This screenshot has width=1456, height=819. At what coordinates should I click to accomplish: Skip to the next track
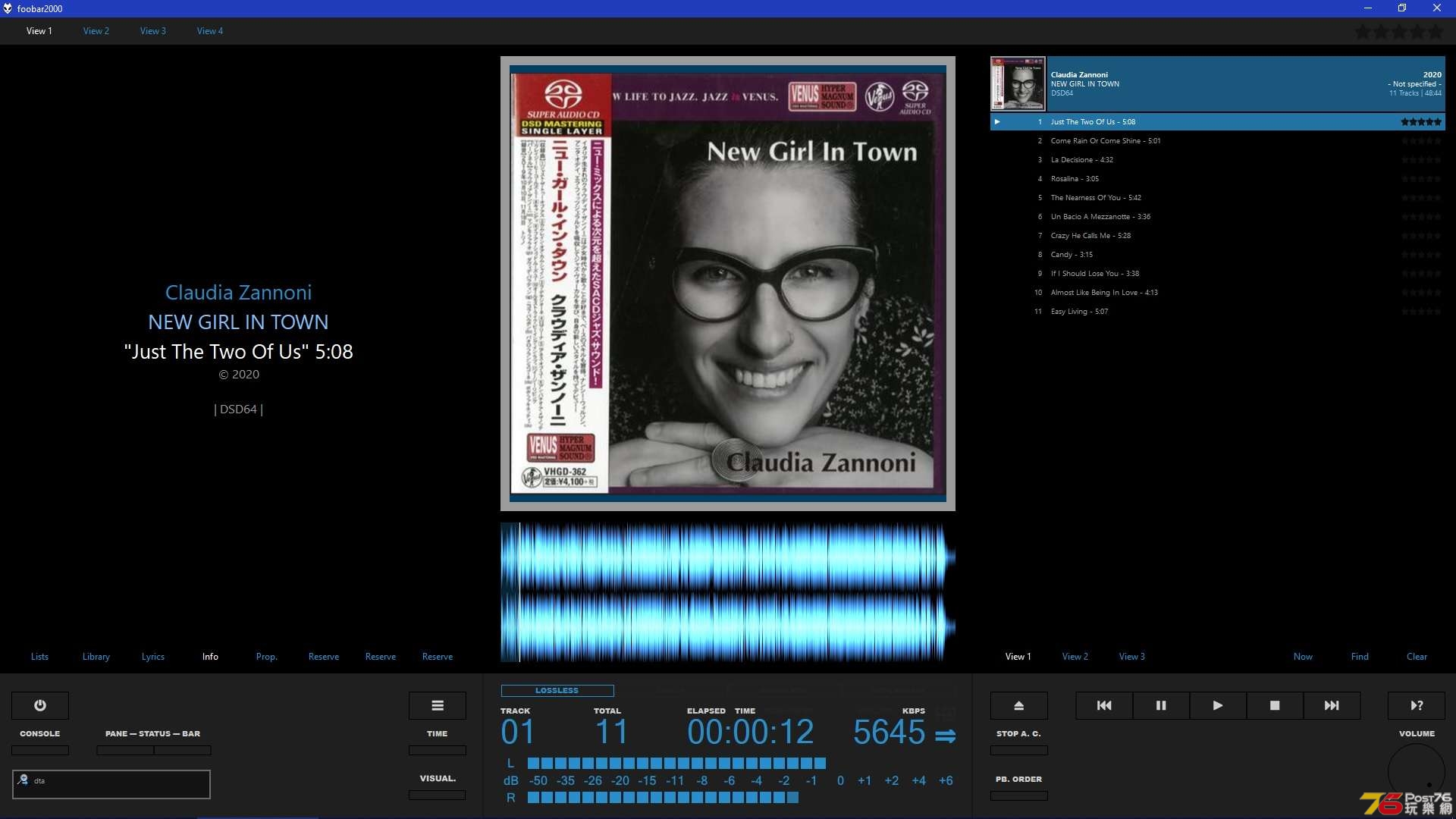point(1332,705)
